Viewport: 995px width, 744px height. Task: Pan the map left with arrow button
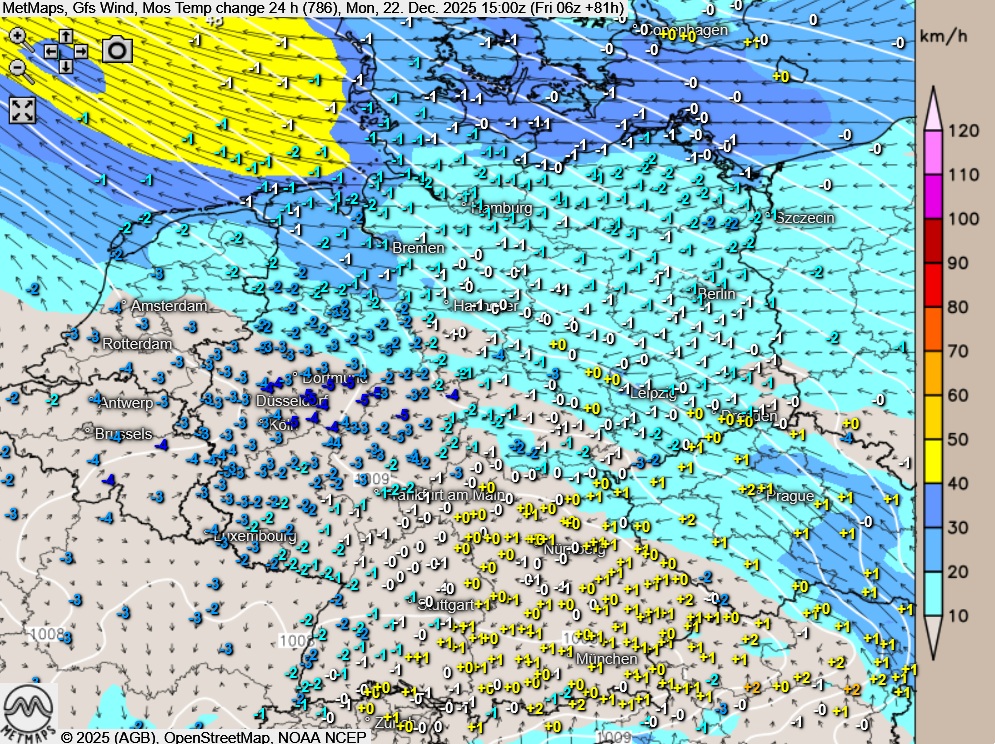coord(50,51)
